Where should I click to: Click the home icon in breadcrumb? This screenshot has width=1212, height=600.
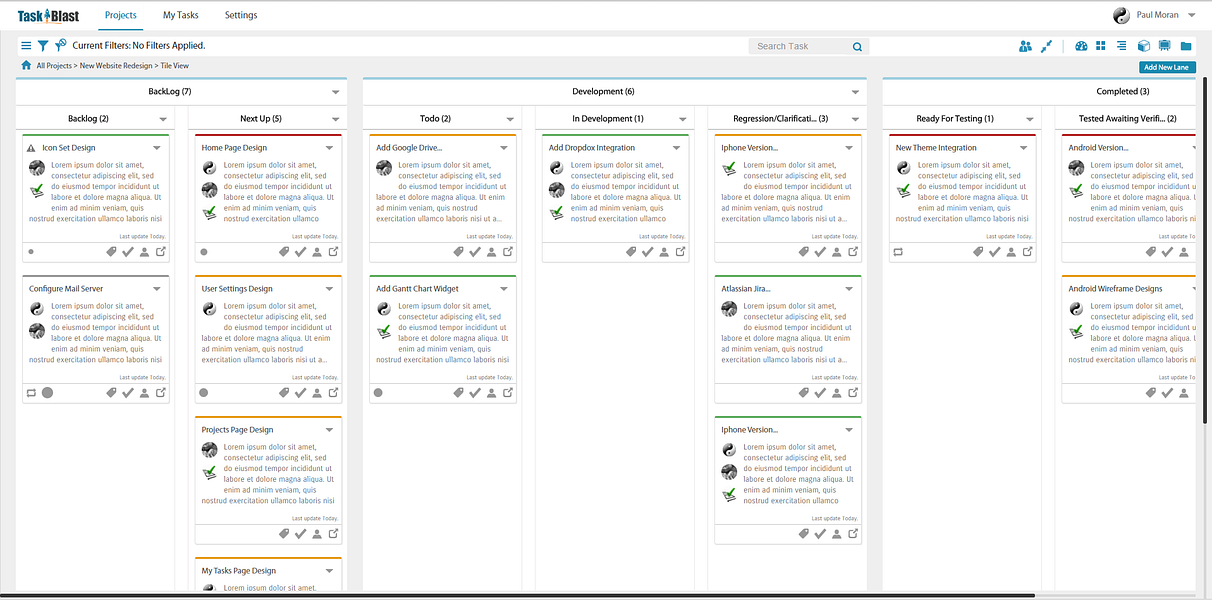pos(26,66)
